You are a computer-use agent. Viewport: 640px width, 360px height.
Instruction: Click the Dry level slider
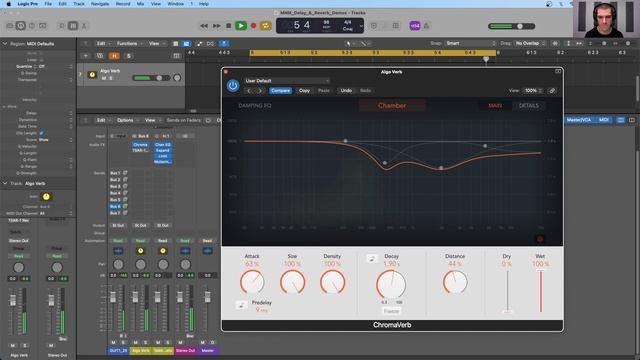pos(507,291)
